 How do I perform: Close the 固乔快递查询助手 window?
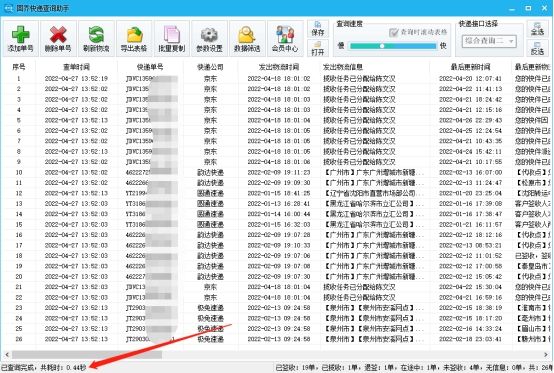pos(544,8)
